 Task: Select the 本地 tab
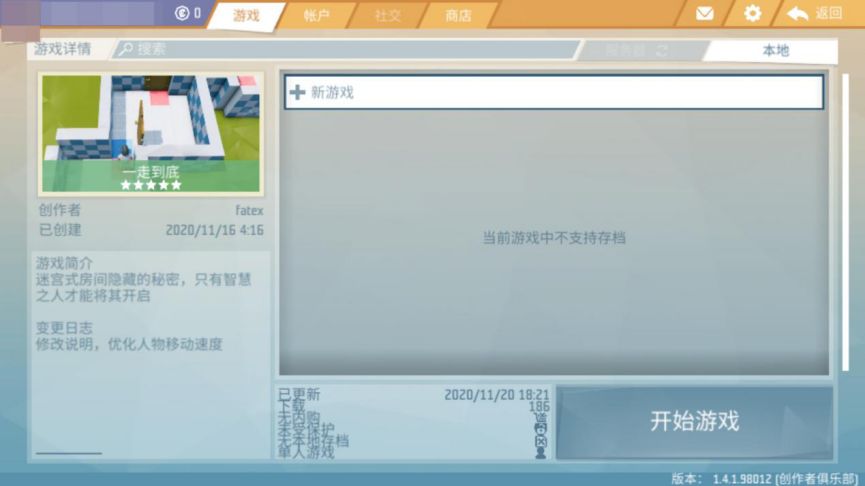[771, 51]
